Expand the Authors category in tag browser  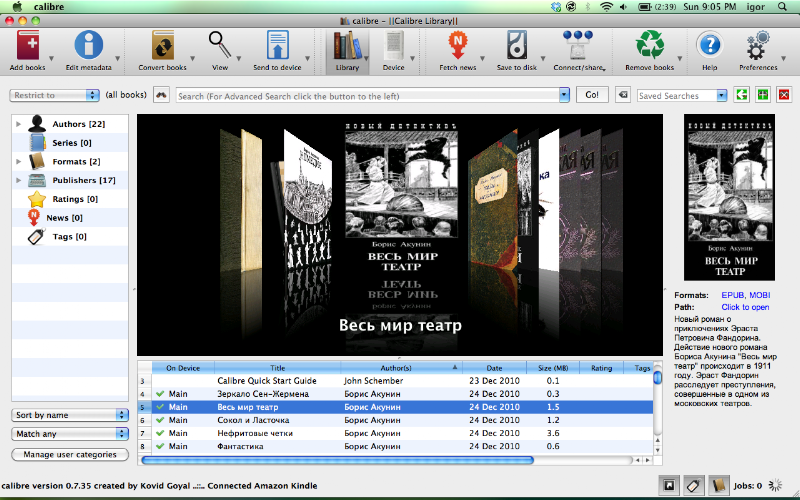18,124
